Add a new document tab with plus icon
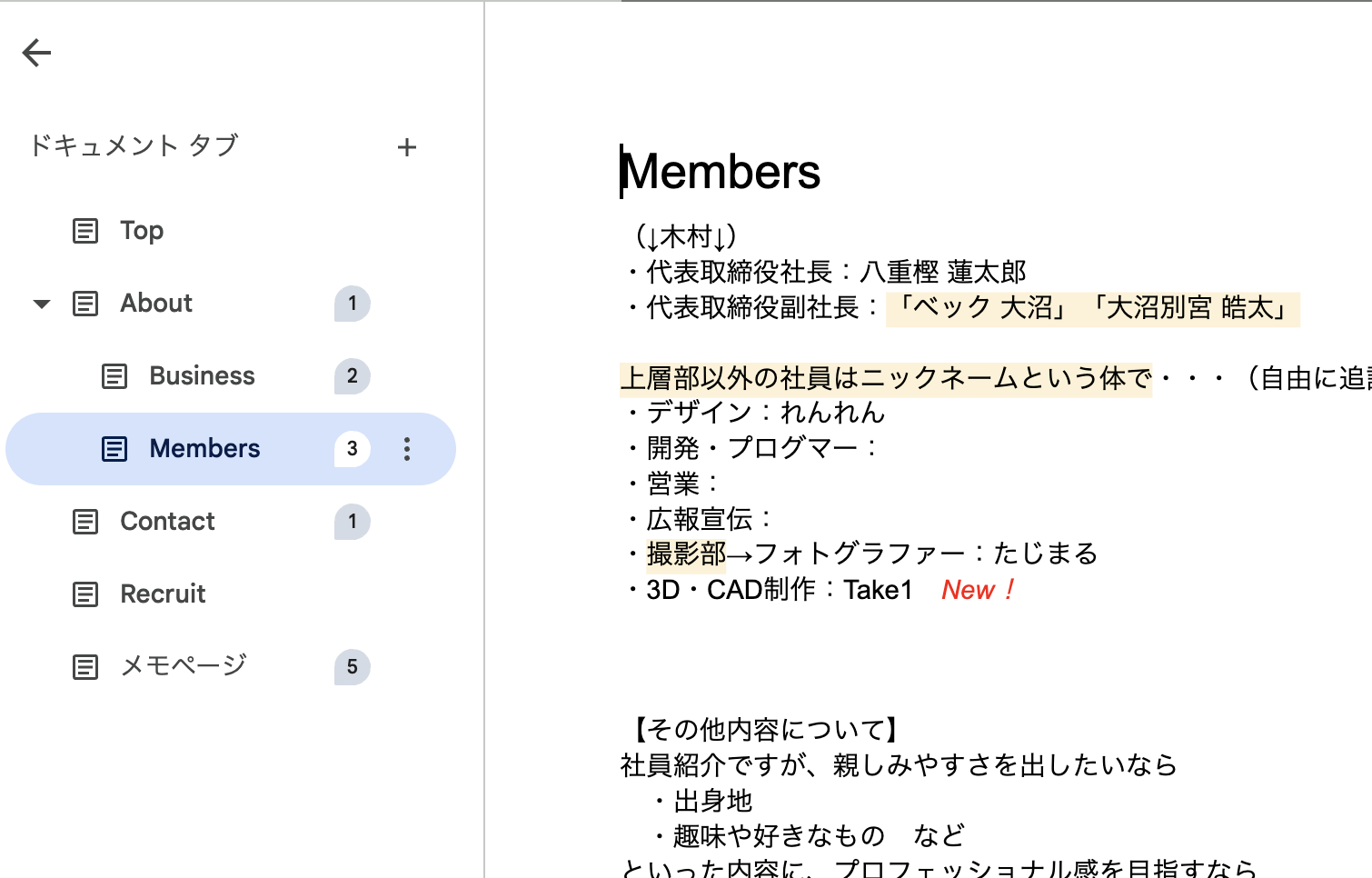The width and height of the screenshot is (1372, 878). click(x=407, y=147)
